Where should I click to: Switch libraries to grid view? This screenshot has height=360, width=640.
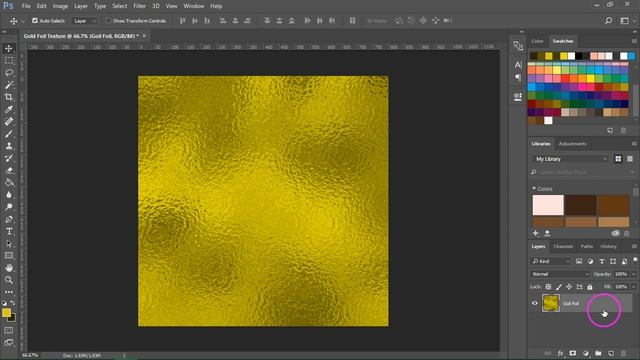pyautogui.click(x=618, y=159)
